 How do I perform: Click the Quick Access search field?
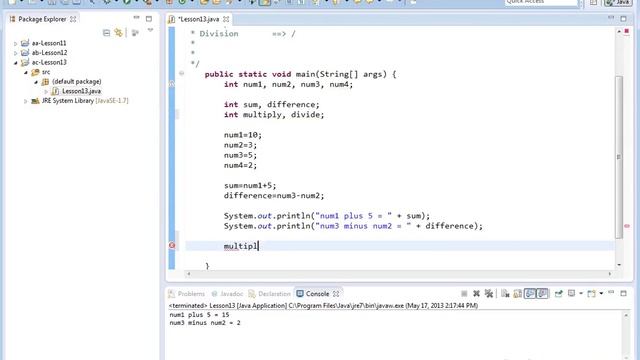point(541,2)
